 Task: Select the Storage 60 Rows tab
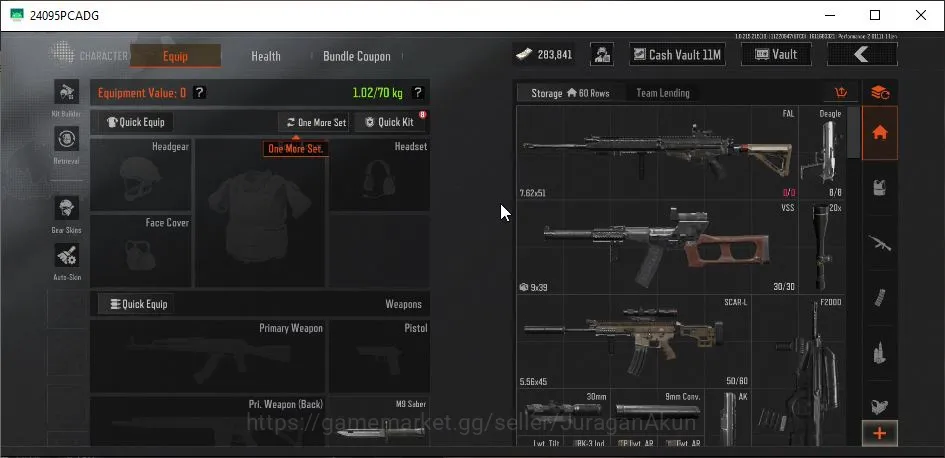point(570,93)
